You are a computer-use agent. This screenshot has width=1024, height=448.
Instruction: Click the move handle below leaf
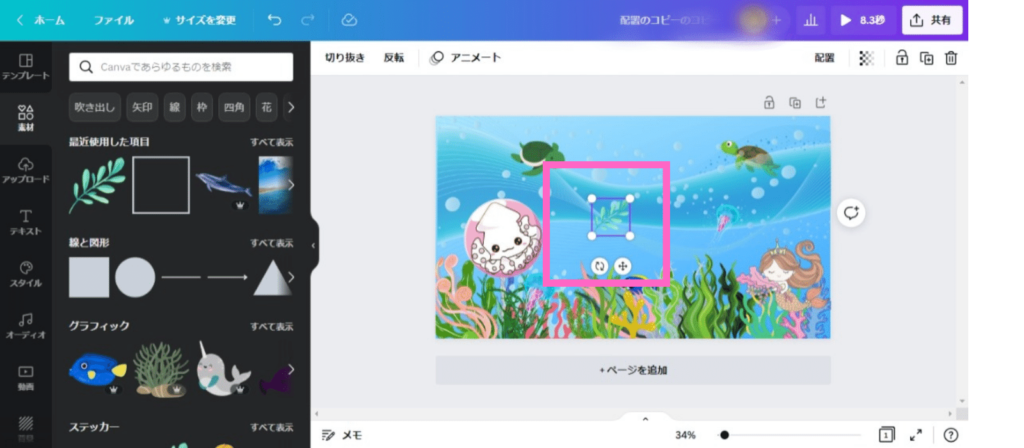pos(622,266)
